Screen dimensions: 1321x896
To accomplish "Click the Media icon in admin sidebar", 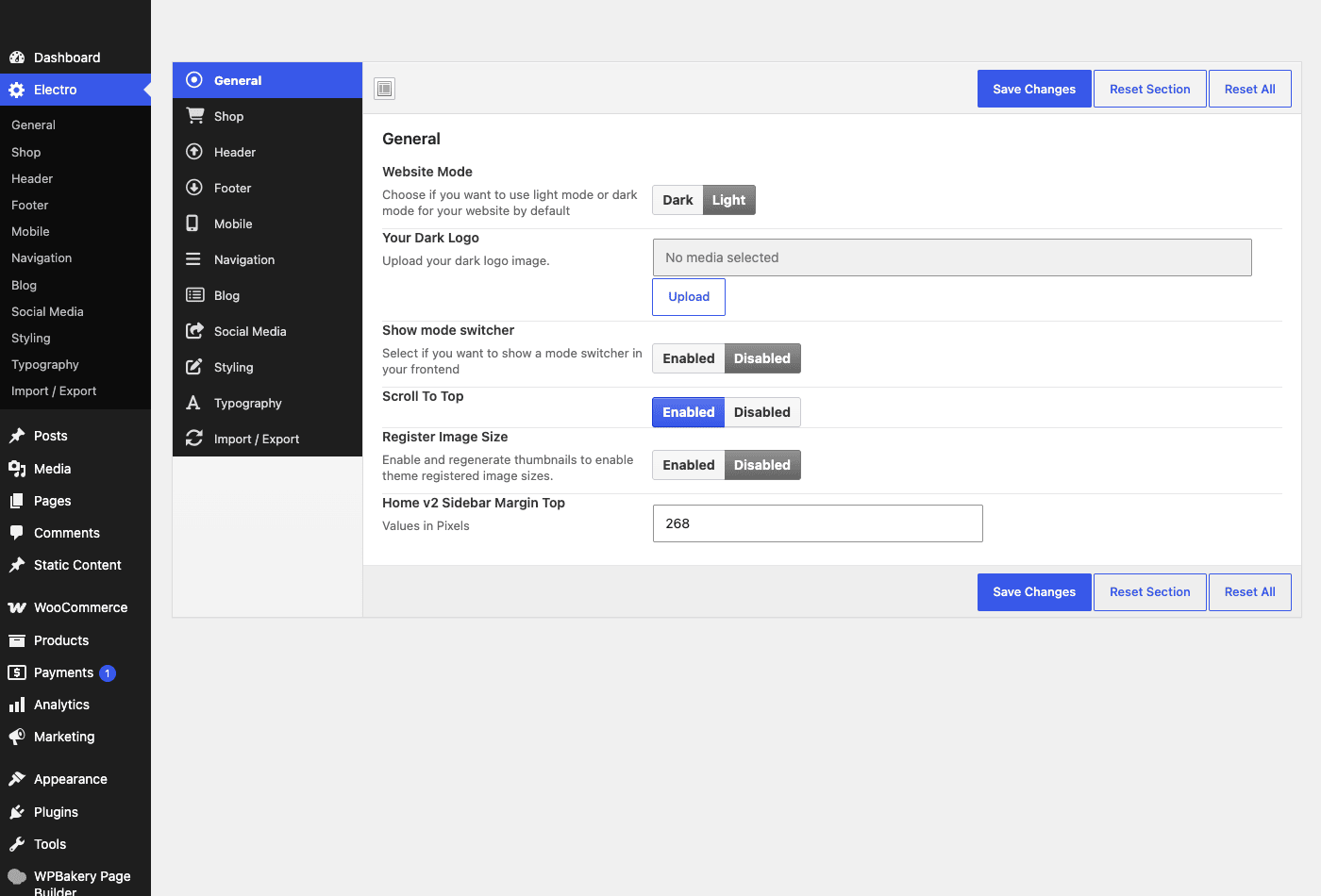I will point(17,469).
